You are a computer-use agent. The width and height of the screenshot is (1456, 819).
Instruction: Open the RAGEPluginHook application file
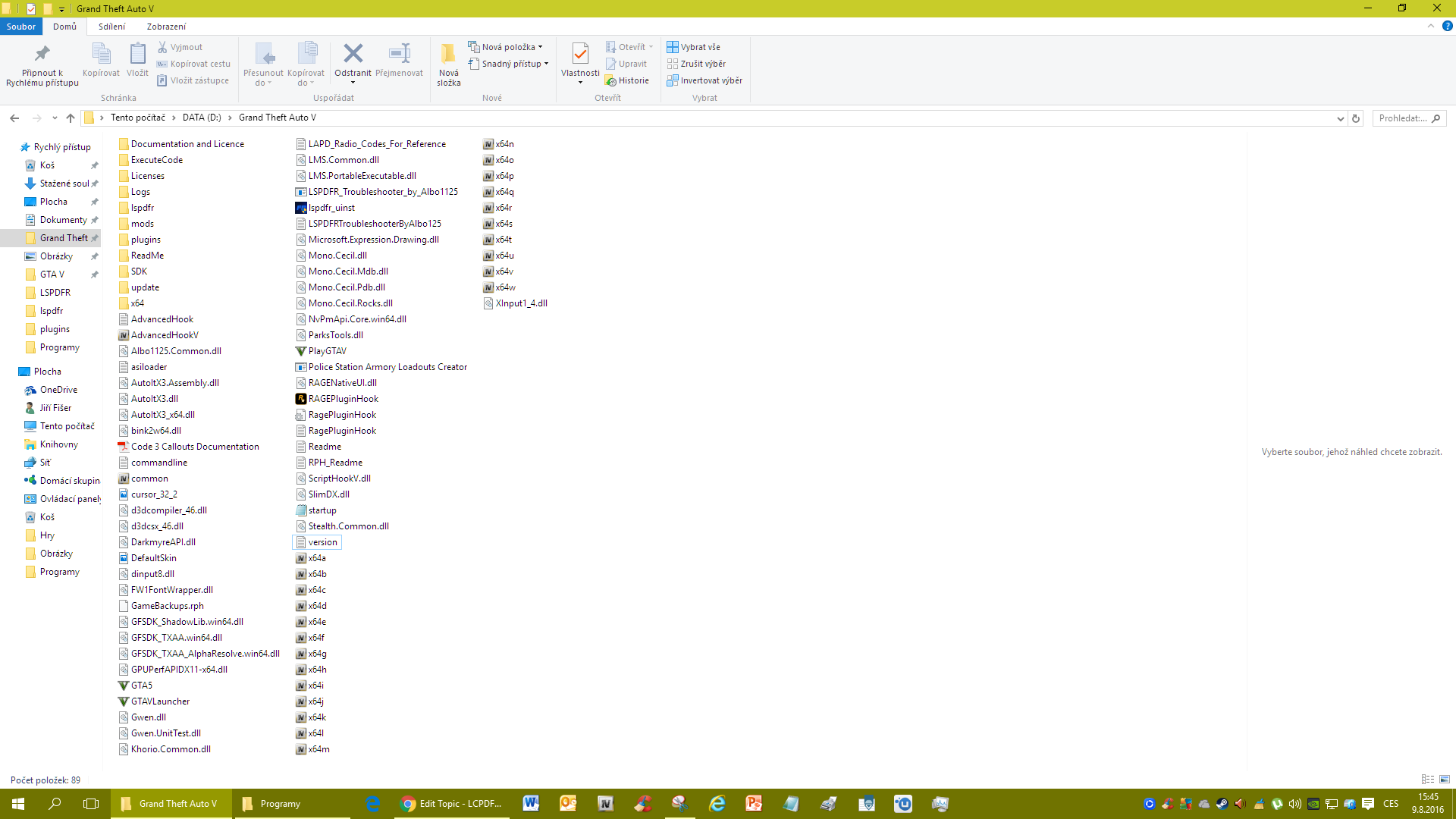pos(343,399)
